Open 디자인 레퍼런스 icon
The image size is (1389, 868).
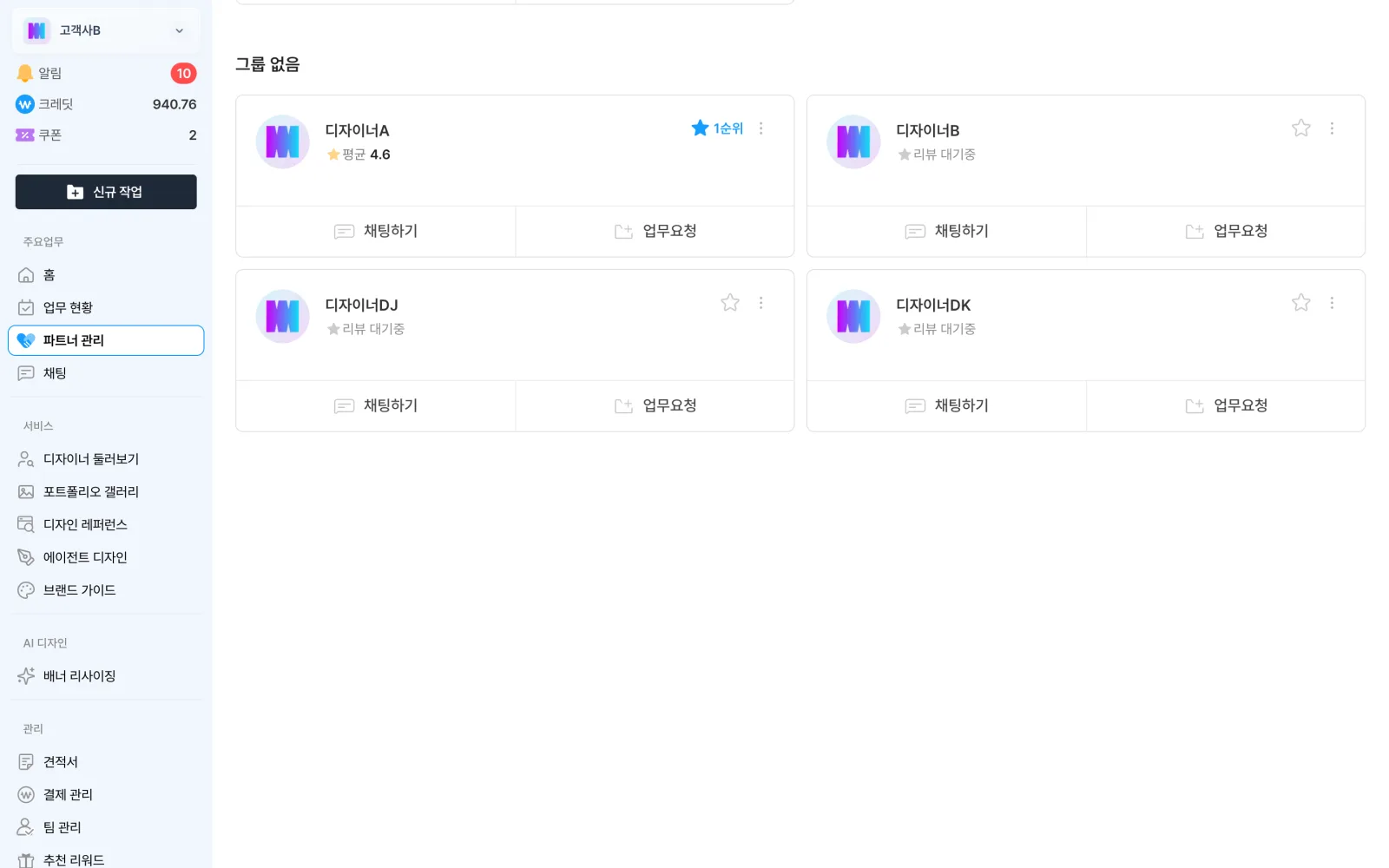tap(26, 524)
